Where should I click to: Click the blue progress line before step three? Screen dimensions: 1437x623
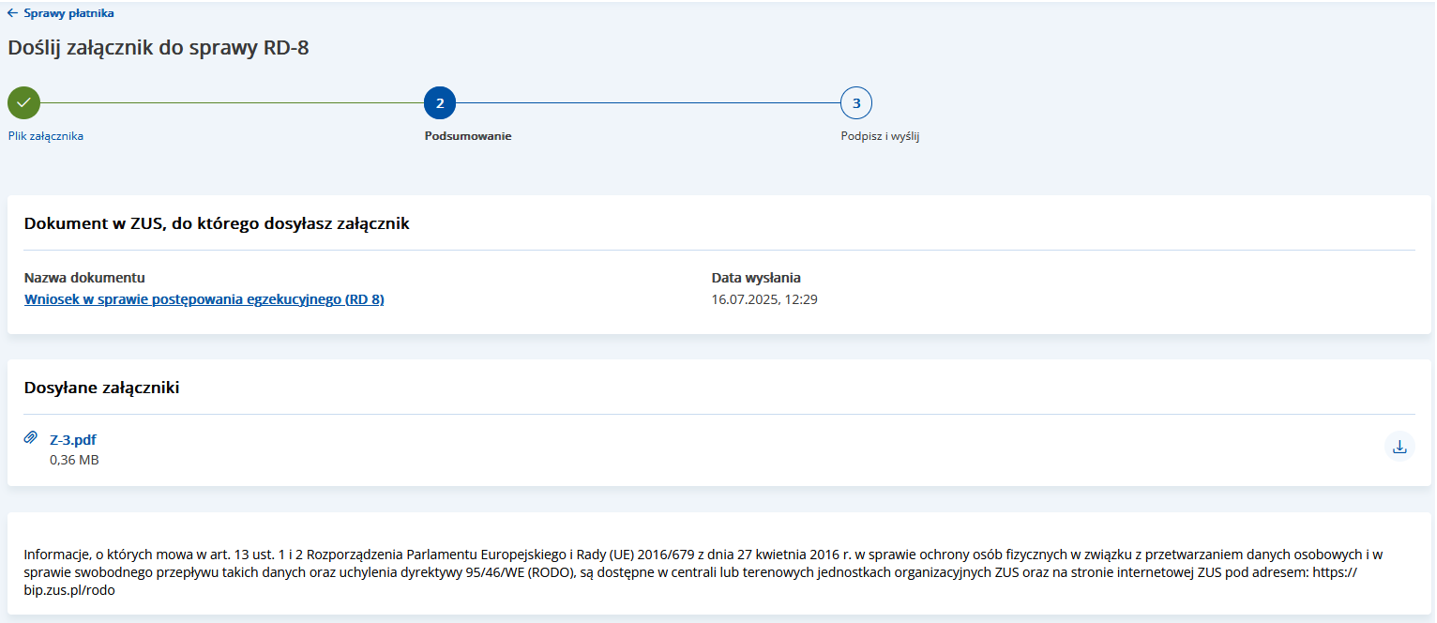point(648,103)
